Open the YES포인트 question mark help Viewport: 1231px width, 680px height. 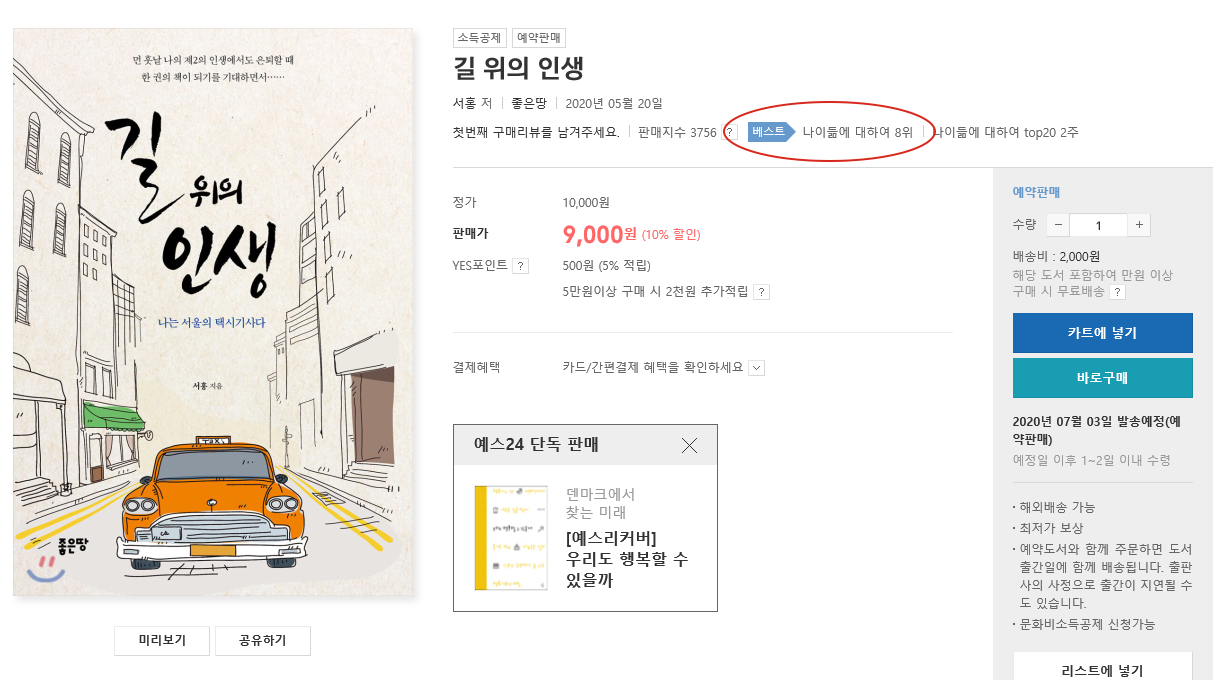[x=521, y=266]
